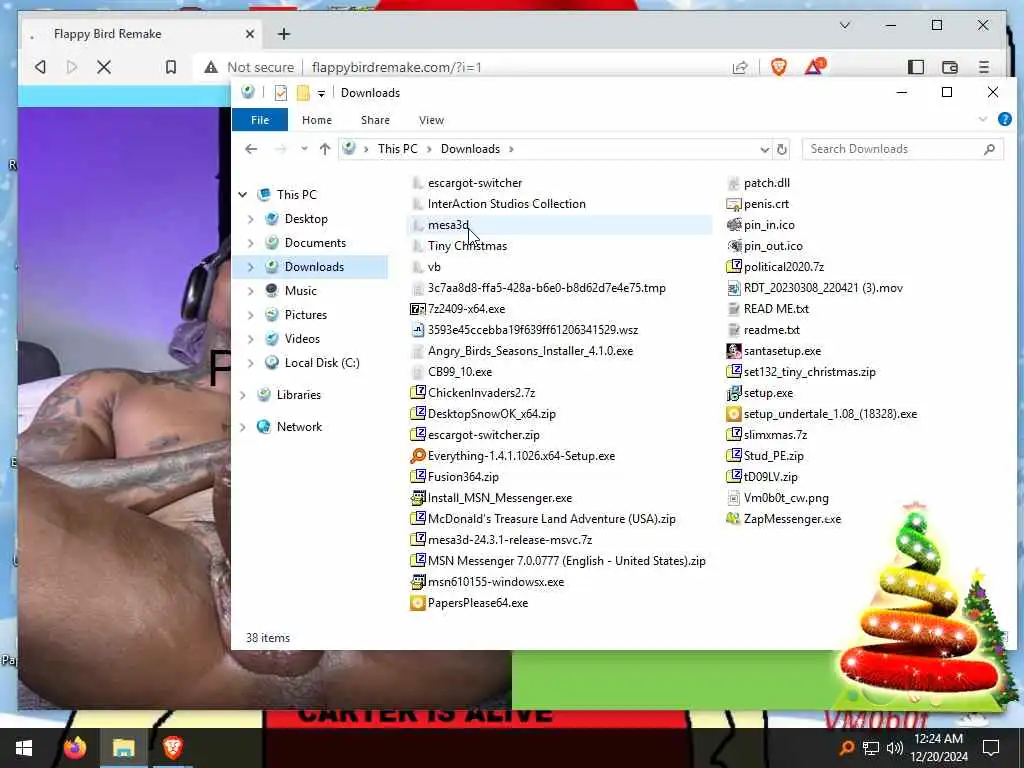Expand the Desktop tree node
The height and width of the screenshot is (768, 1024).
(x=251, y=219)
